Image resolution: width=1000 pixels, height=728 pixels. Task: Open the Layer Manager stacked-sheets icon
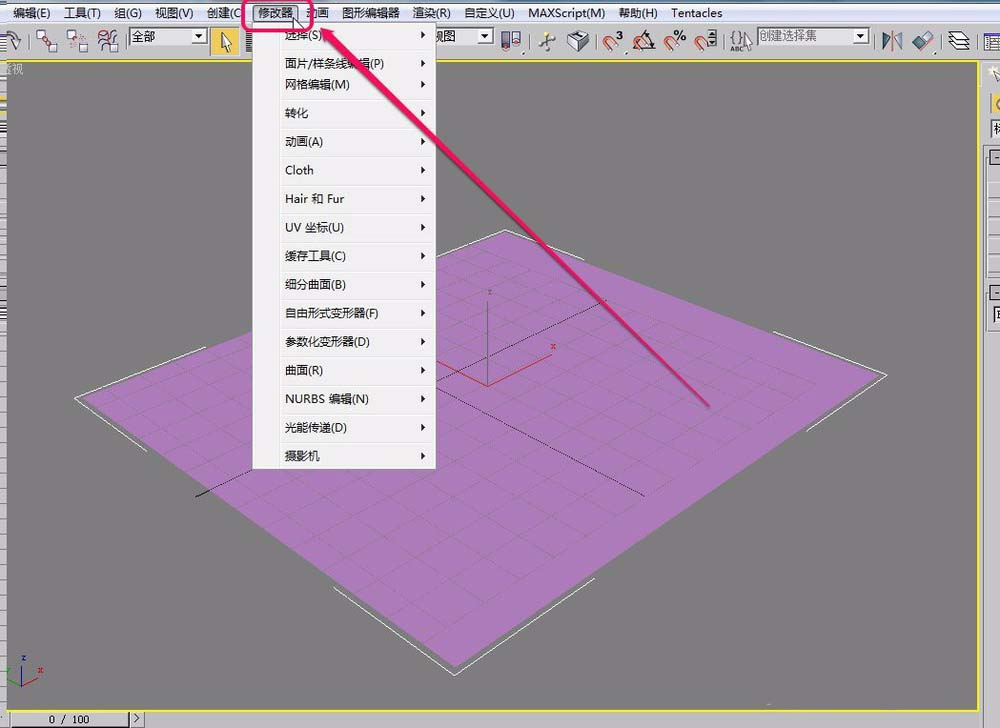(x=959, y=40)
